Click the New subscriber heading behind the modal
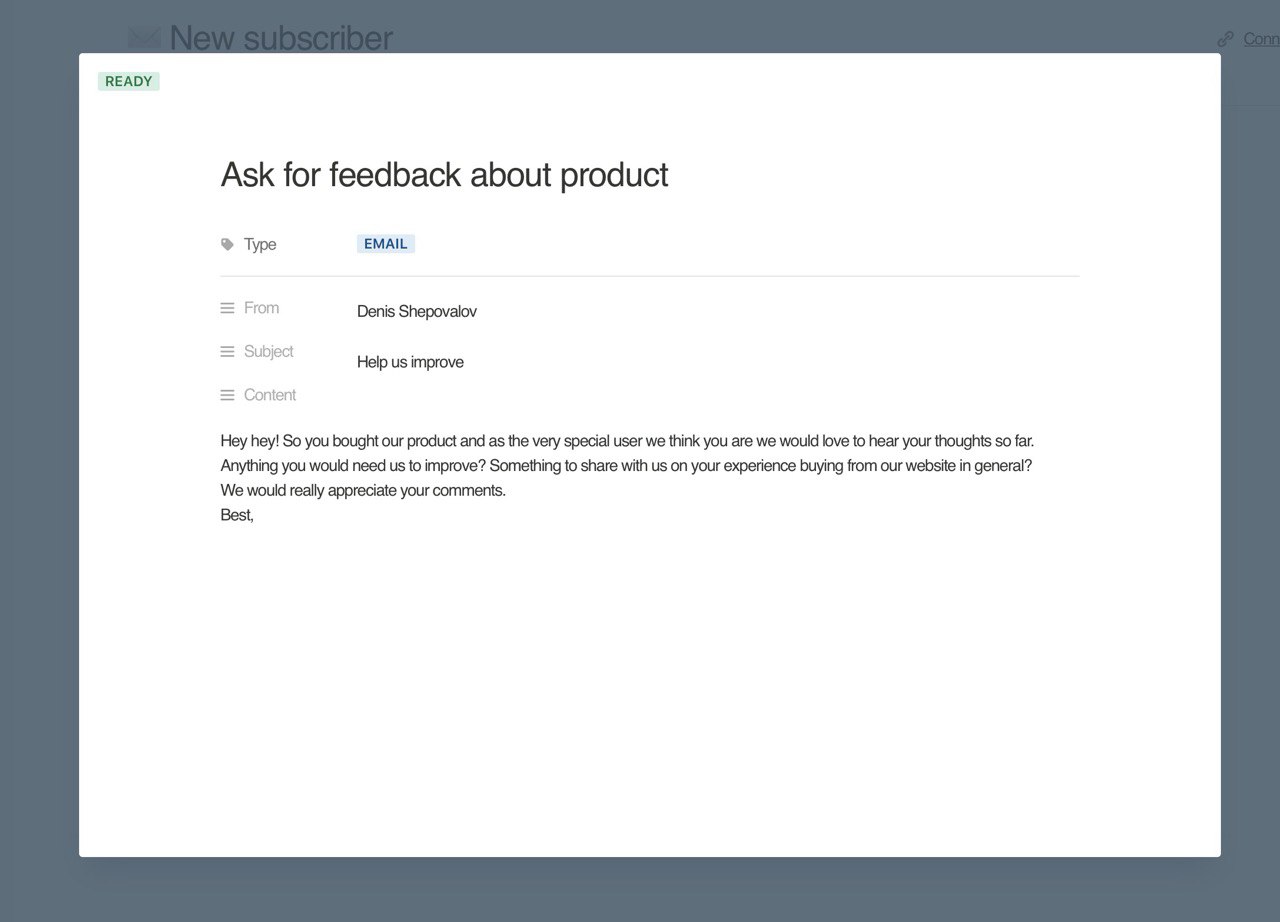 [x=281, y=38]
